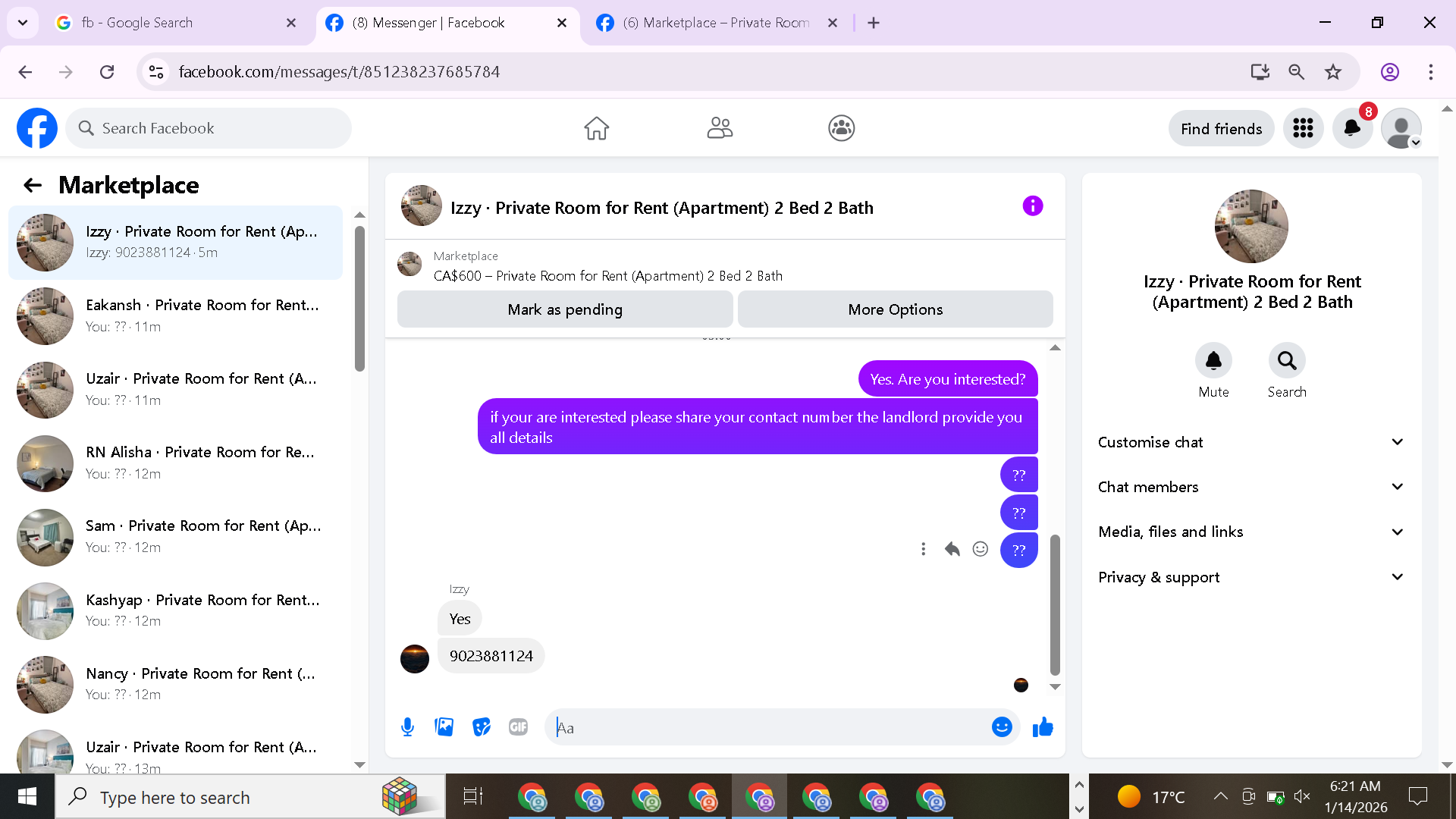Open Facebook Home from top navigation
Screen dimensions: 1456x819
tap(596, 128)
